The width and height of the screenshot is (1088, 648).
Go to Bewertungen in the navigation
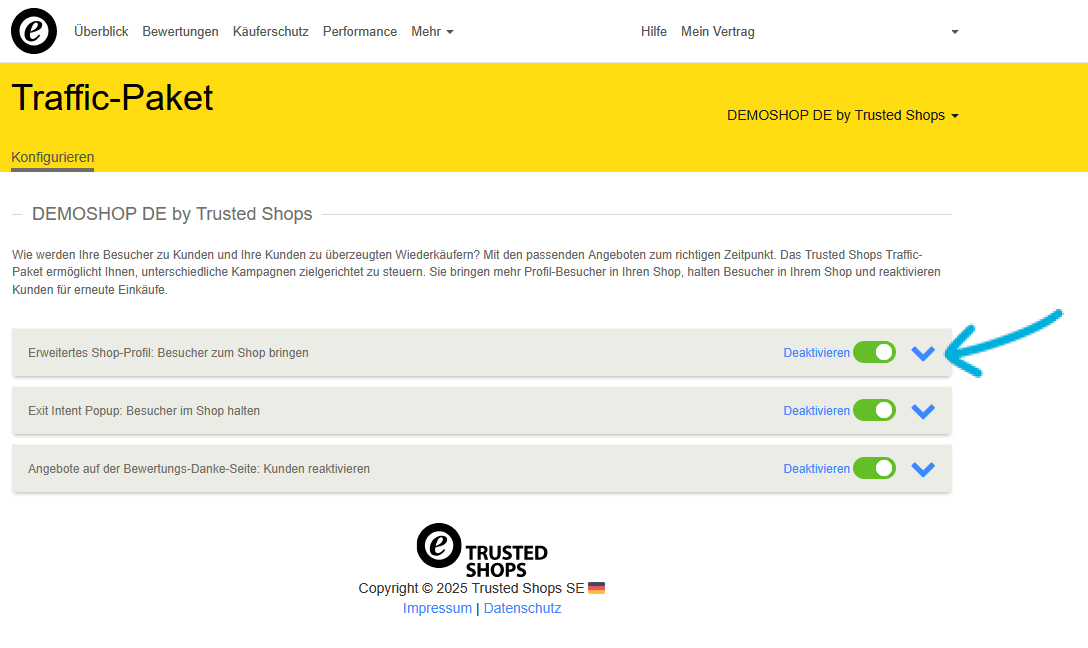(x=180, y=31)
